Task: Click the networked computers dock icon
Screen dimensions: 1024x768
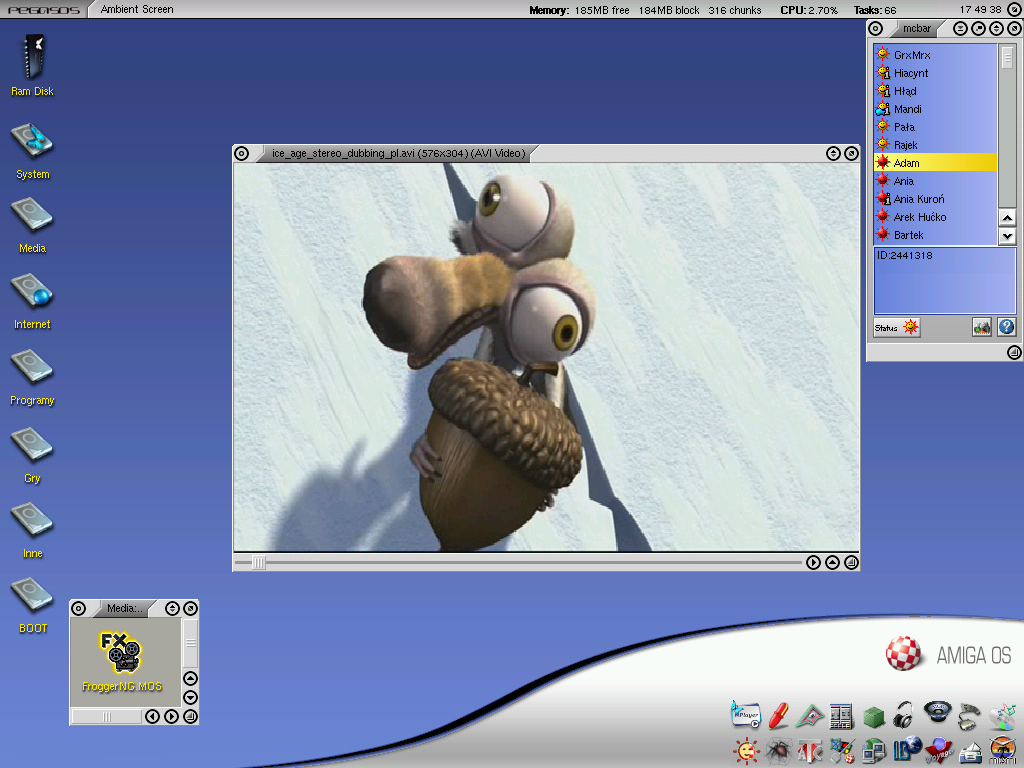Action: pyautogui.click(x=873, y=751)
